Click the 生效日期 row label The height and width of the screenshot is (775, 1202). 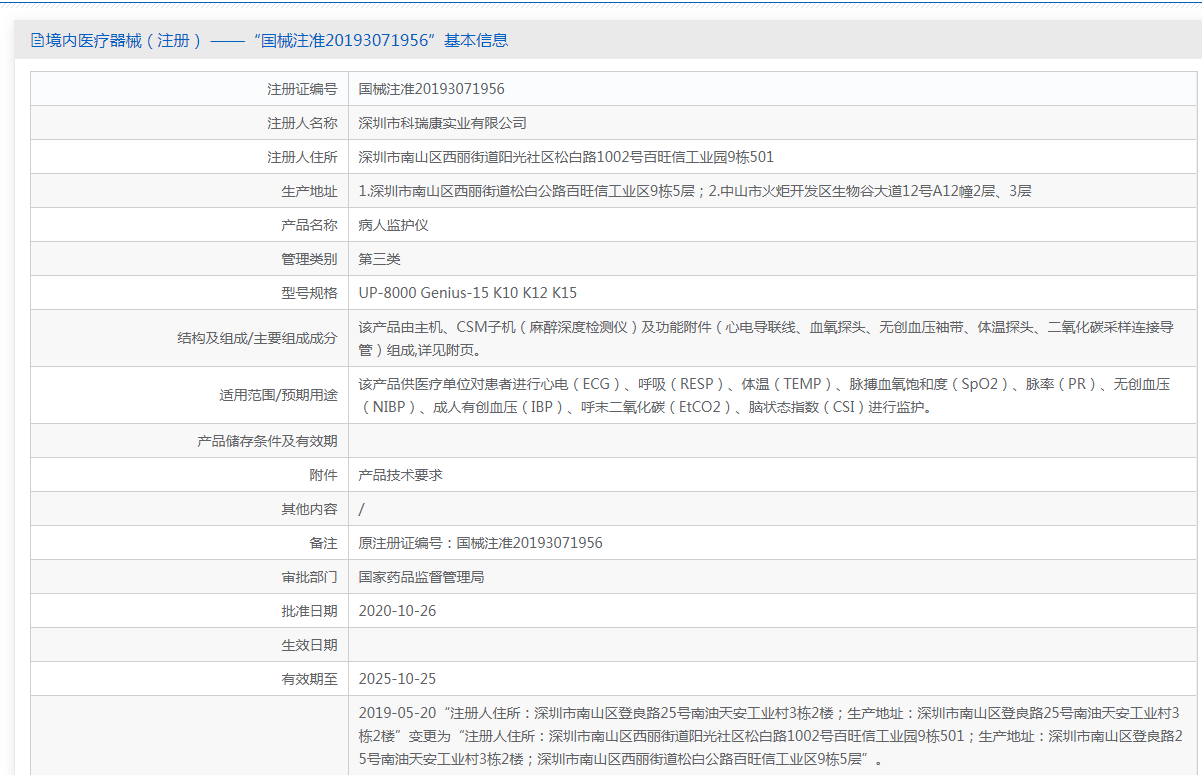coord(309,645)
